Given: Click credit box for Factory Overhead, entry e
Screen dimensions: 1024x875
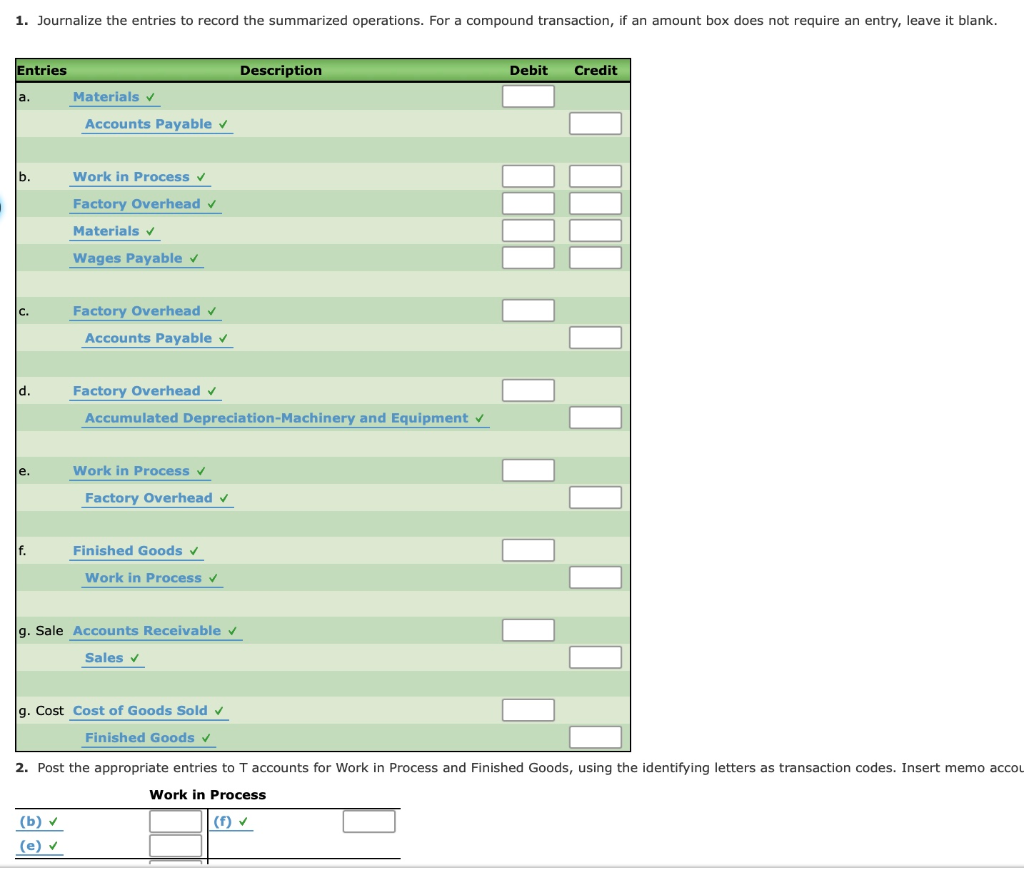Looking at the screenshot, I should [x=595, y=498].
